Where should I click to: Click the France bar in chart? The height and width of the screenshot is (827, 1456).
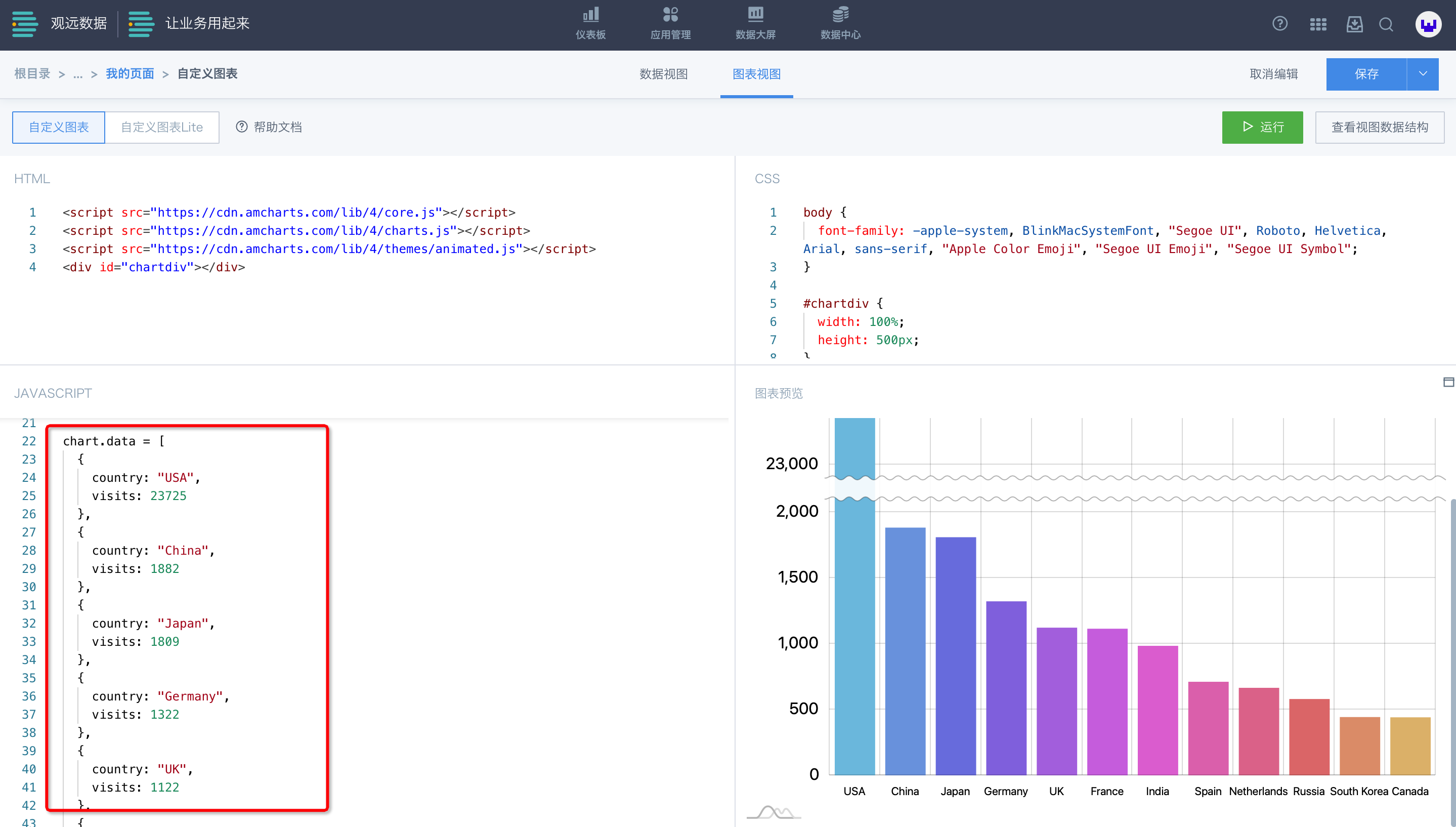(1107, 701)
